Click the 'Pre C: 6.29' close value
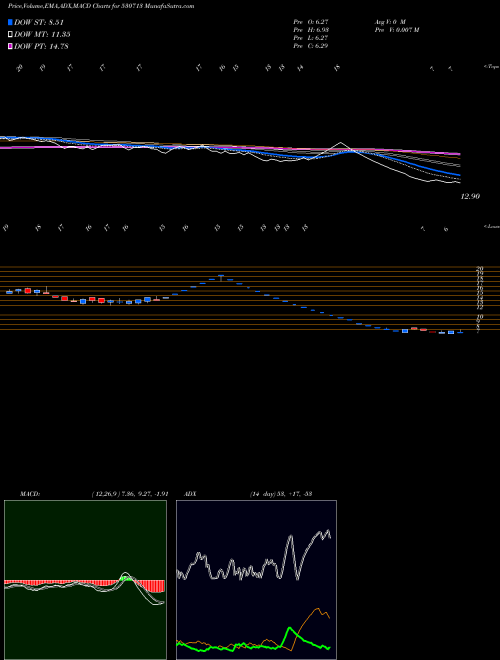Viewport: 500px width, 660px height. pos(311,46)
